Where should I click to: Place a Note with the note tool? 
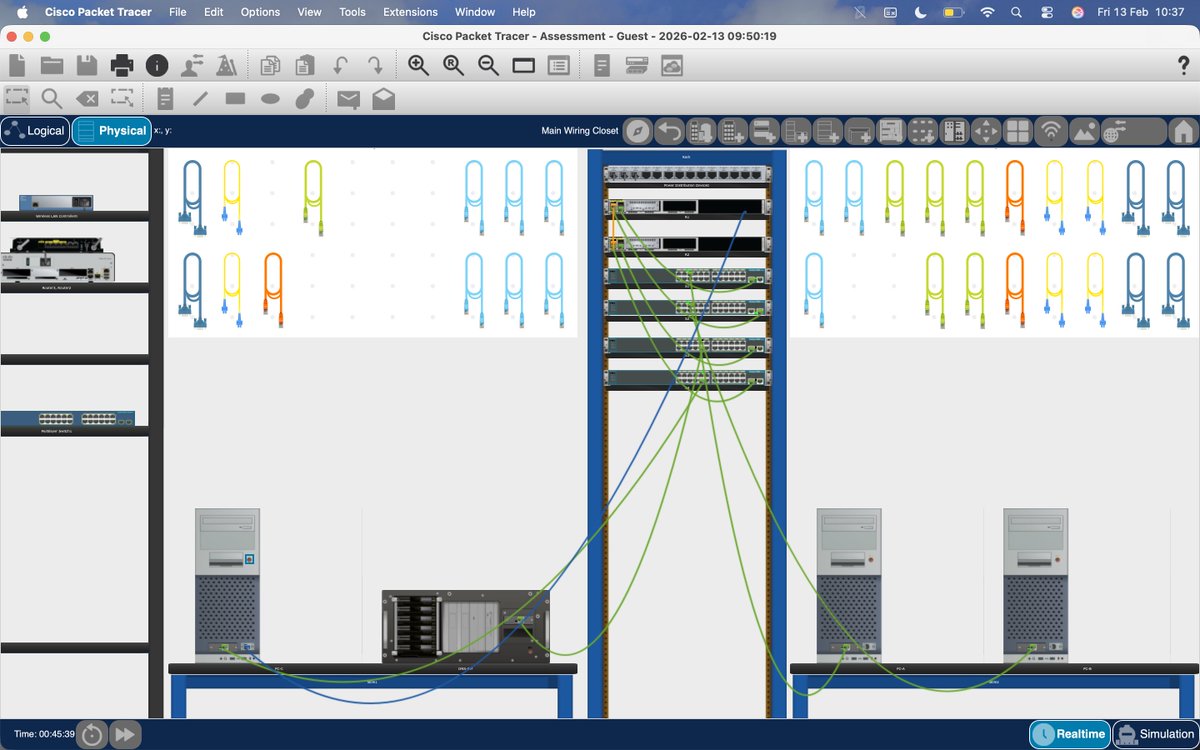(166, 99)
